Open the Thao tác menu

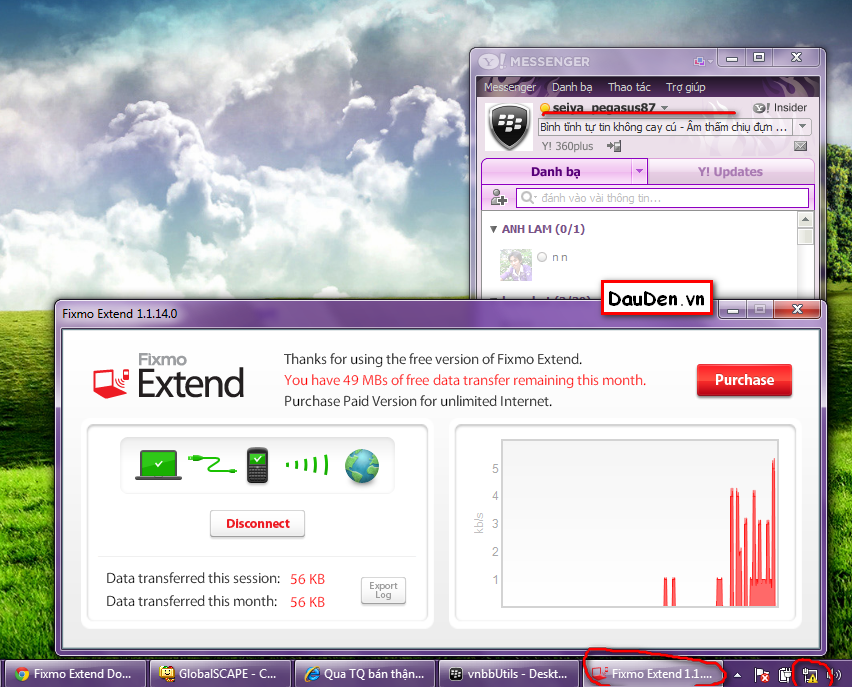[629, 87]
